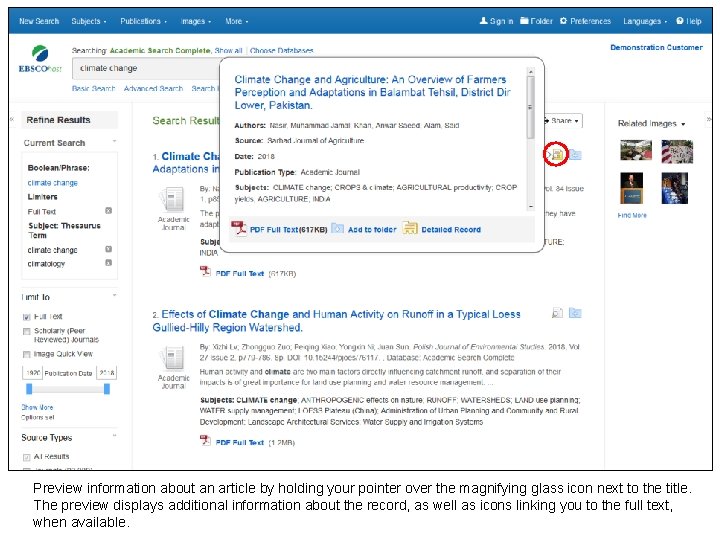Image resolution: width=720 pixels, height=540 pixels.
Task: Remove the Full Text limiter
Action: [109, 211]
